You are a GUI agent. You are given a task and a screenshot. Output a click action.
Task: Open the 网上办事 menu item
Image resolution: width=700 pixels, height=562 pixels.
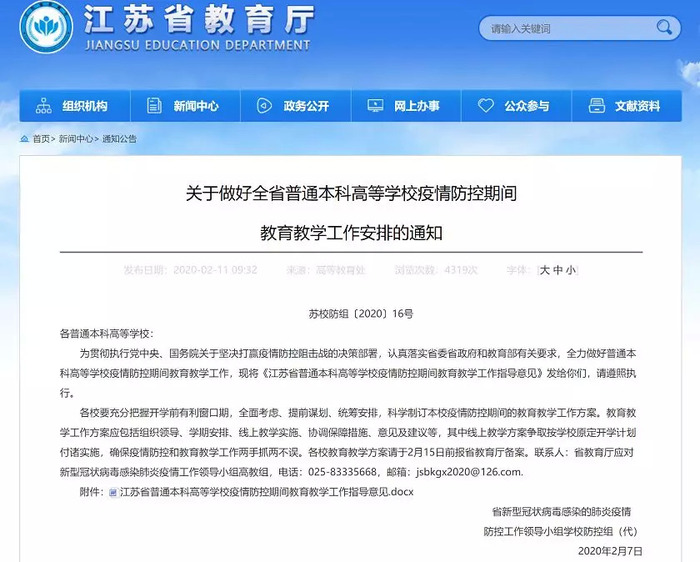[x=406, y=106]
